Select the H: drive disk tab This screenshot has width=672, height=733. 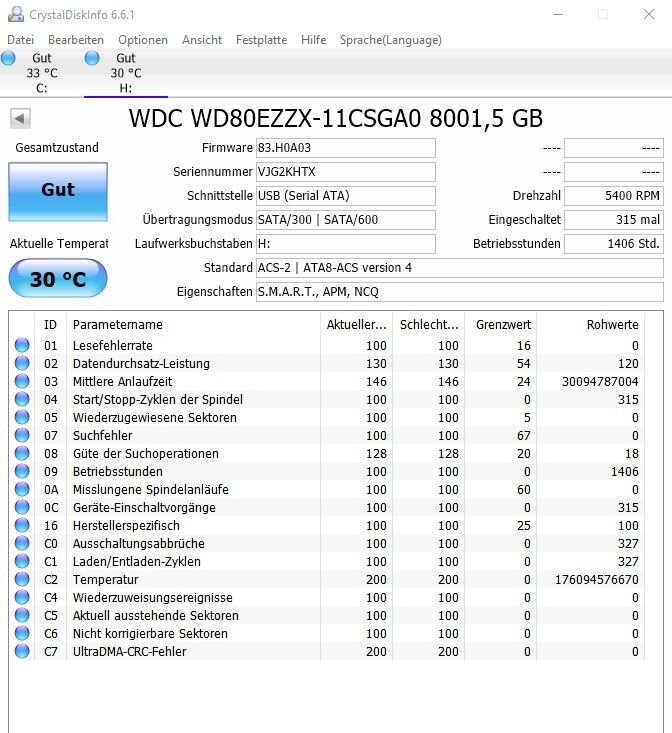[126, 73]
